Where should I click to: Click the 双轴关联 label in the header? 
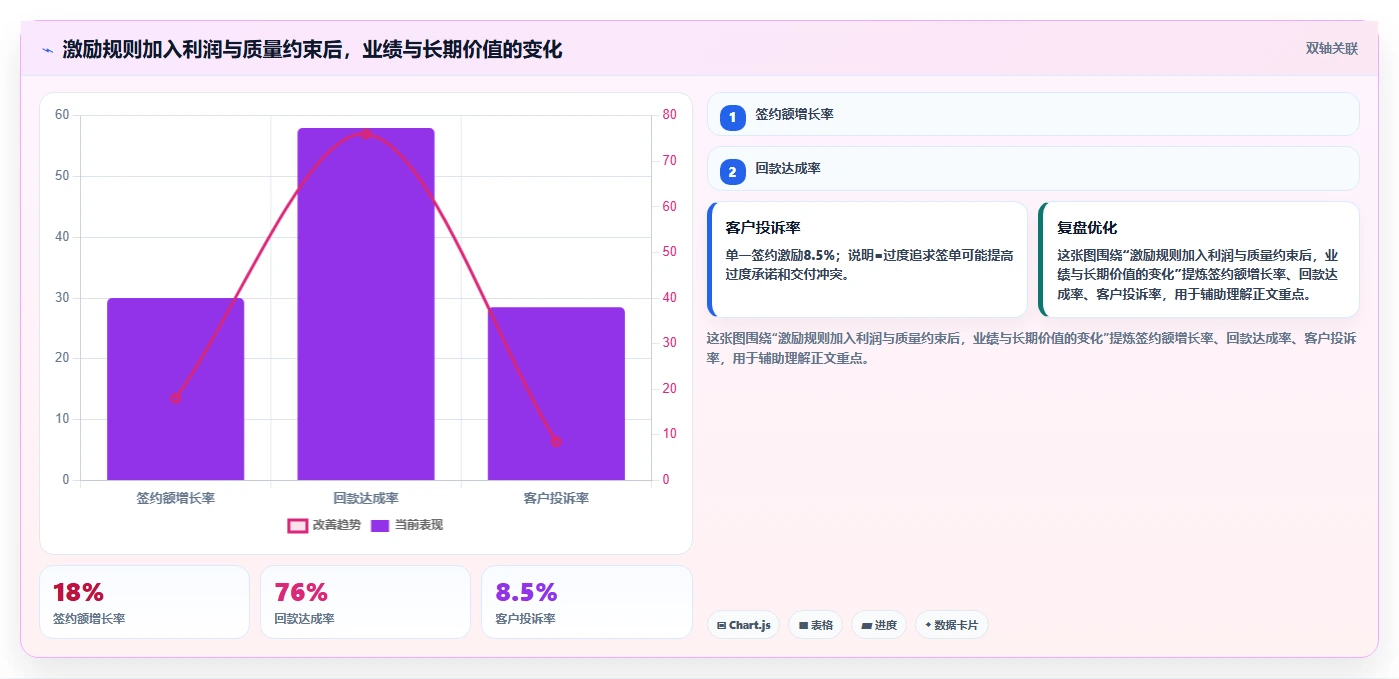1332,49
